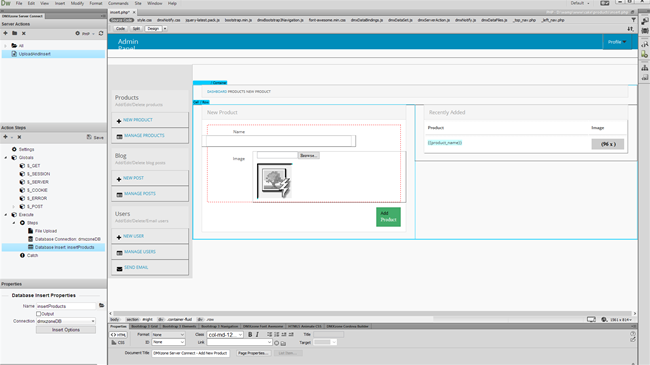This screenshot has height=365, width=650.
Task: Apply bold formatting in Properties panel
Action: (250, 334)
